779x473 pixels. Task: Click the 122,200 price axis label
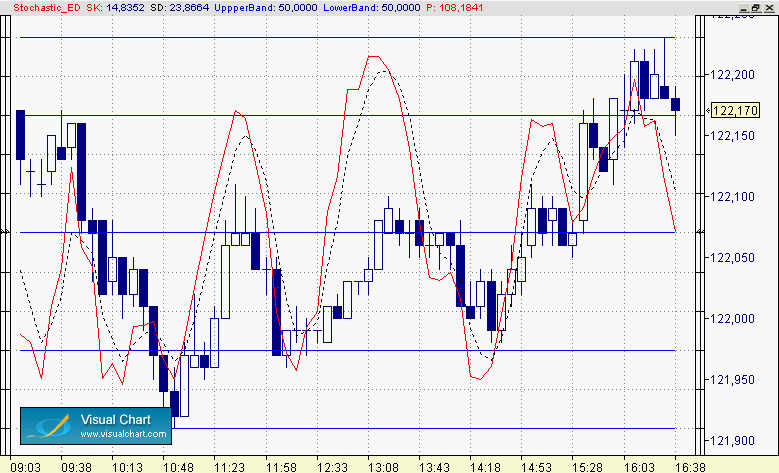733,75
